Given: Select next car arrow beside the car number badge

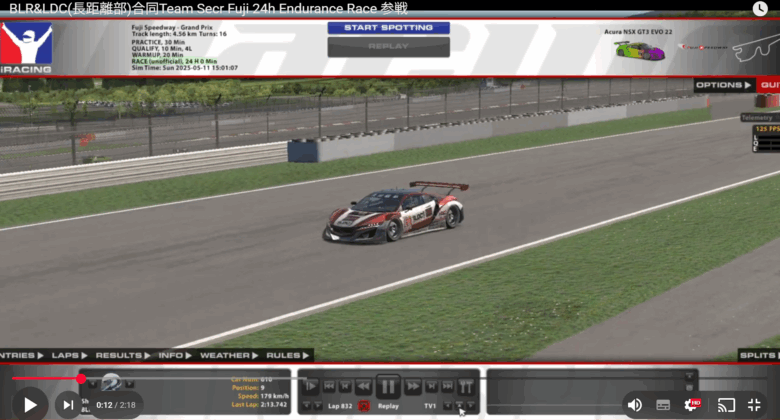Looking at the screenshot, I should (129, 384).
